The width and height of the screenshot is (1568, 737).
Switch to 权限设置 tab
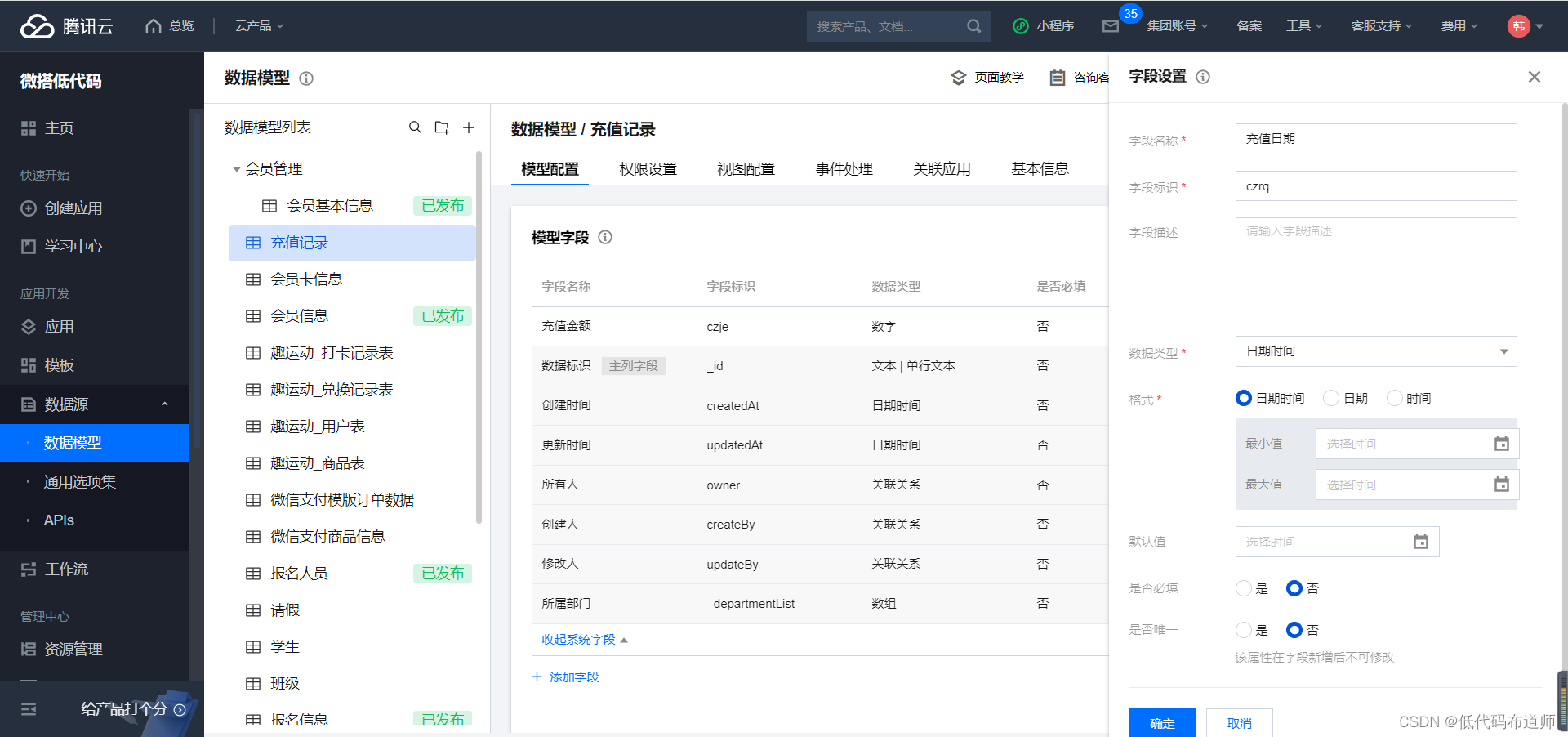(648, 169)
